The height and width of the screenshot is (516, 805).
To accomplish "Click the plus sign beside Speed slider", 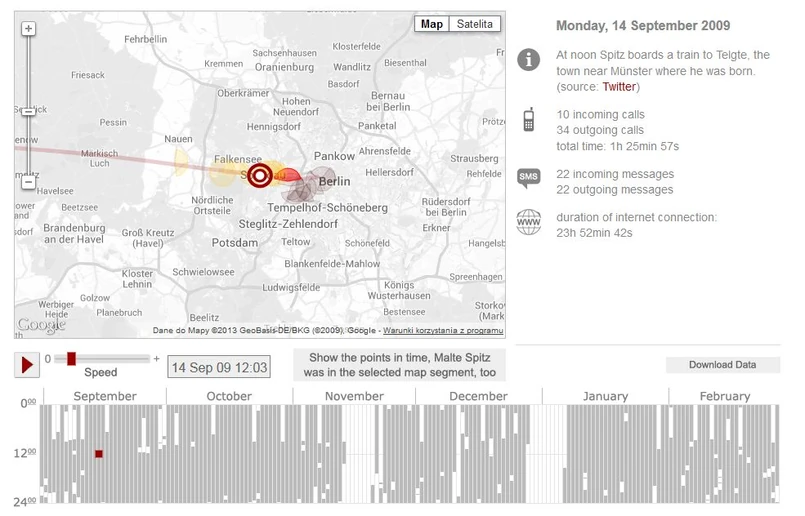I will click(x=156, y=358).
